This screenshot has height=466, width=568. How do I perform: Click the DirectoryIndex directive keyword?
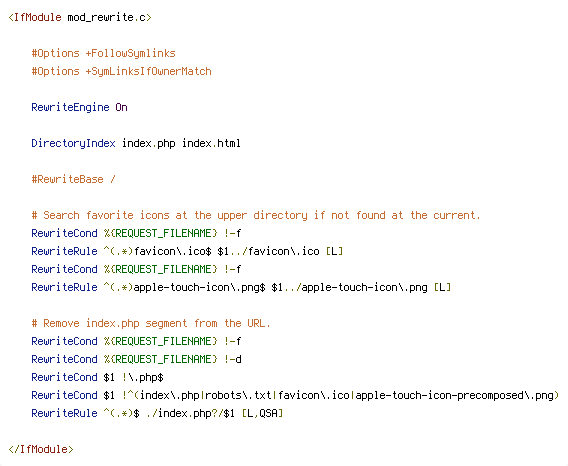[73, 143]
